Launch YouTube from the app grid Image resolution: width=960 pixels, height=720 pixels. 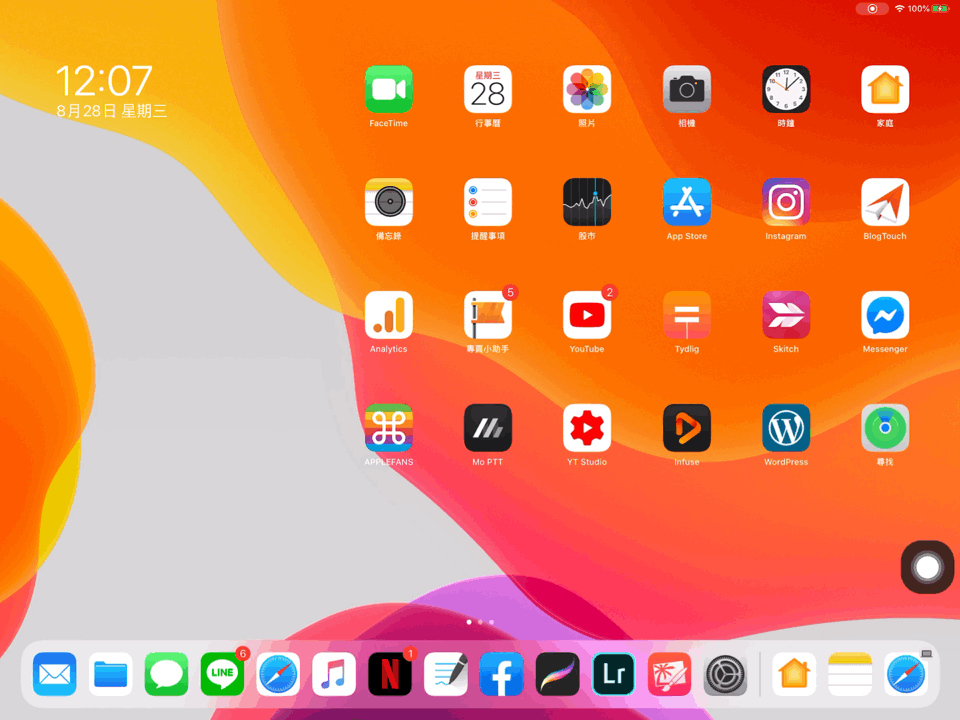click(x=587, y=315)
